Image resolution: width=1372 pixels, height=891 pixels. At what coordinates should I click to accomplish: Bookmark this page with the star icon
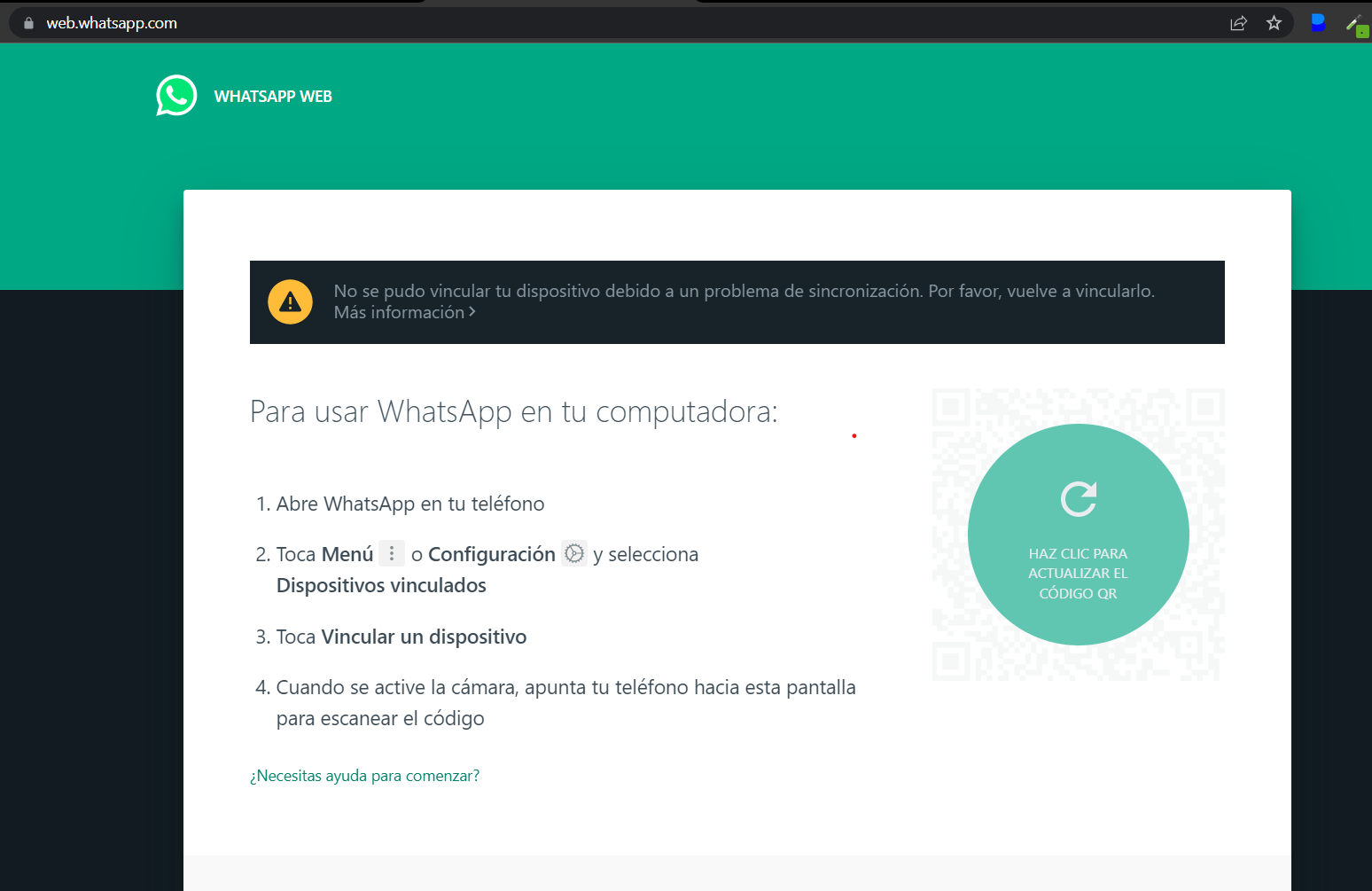coord(1274,23)
